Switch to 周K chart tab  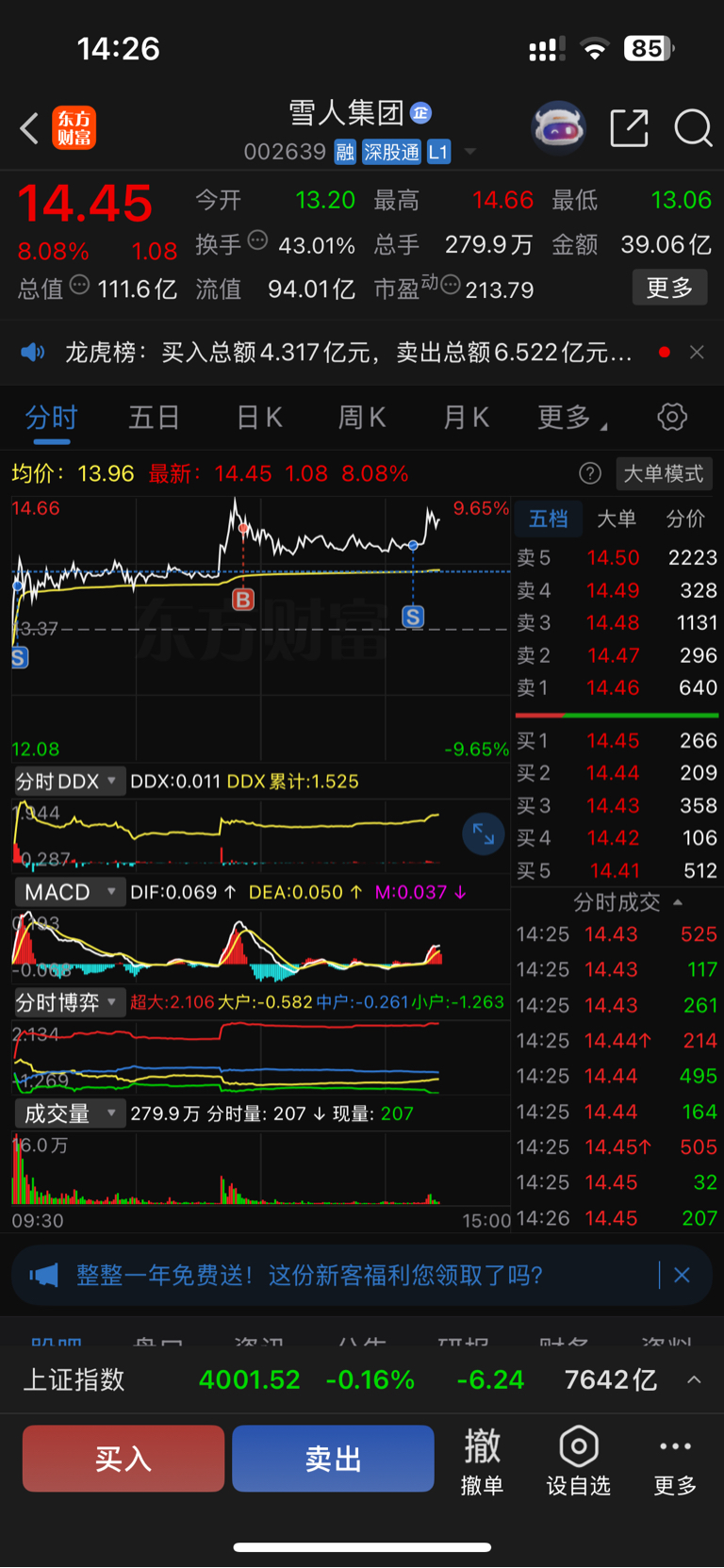coord(362,418)
